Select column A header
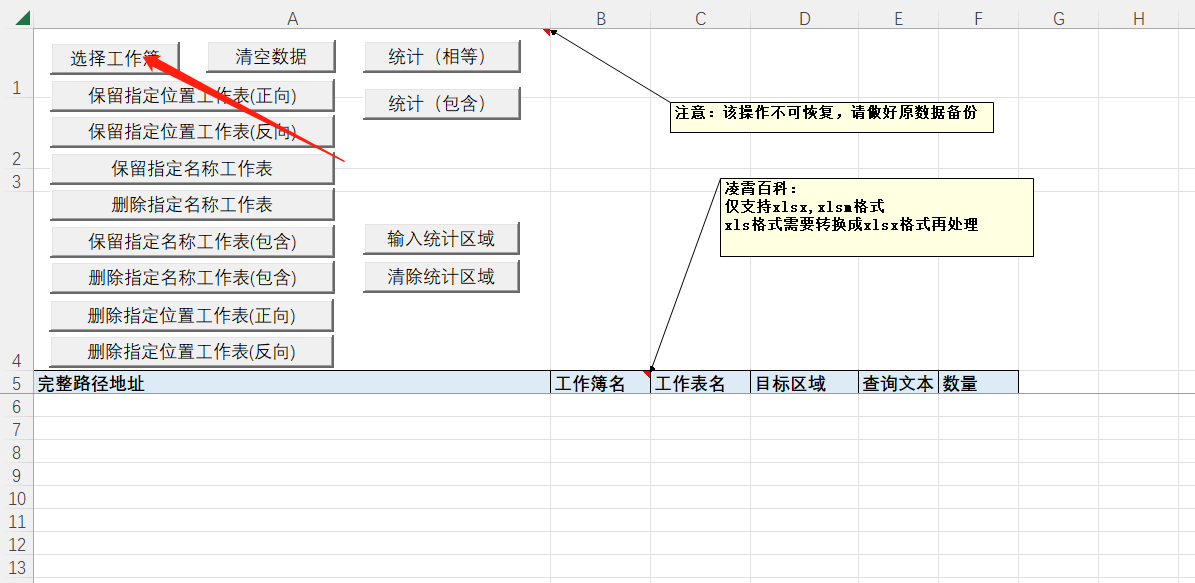This screenshot has width=1195, height=583. [x=292, y=19]
